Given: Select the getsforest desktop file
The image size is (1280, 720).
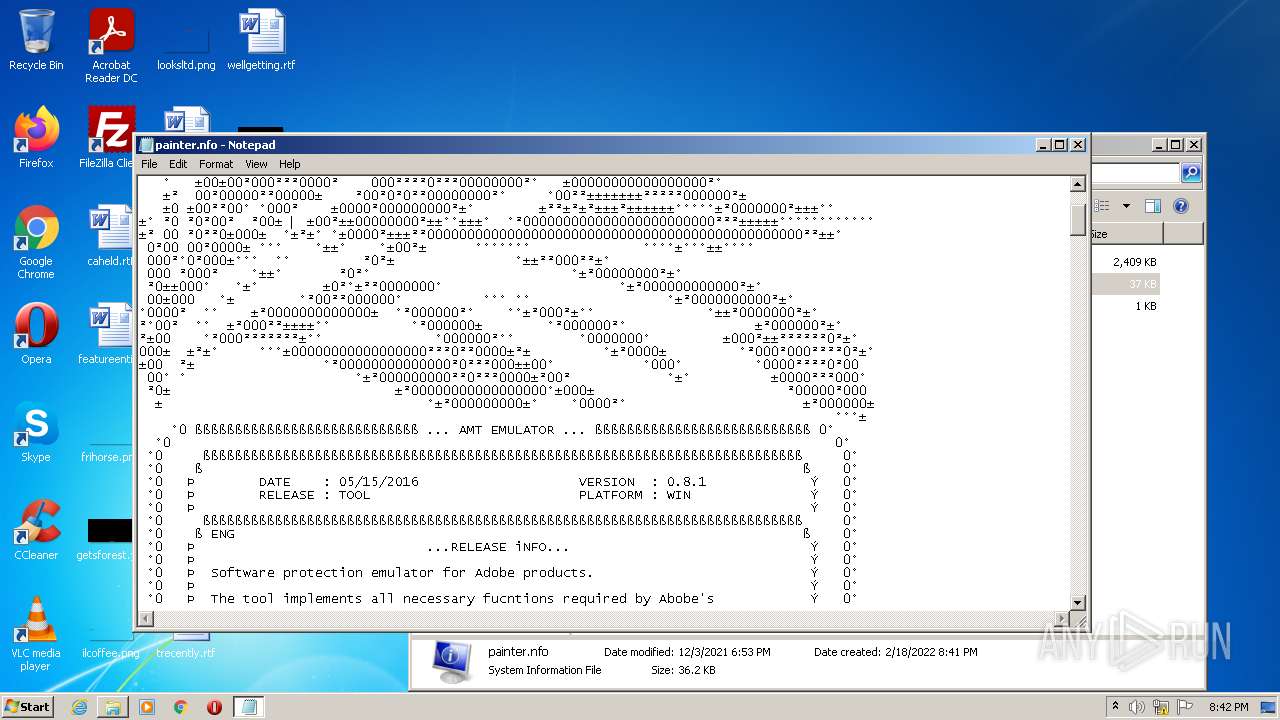Looking at the screenshot, I should click(105, 538).
